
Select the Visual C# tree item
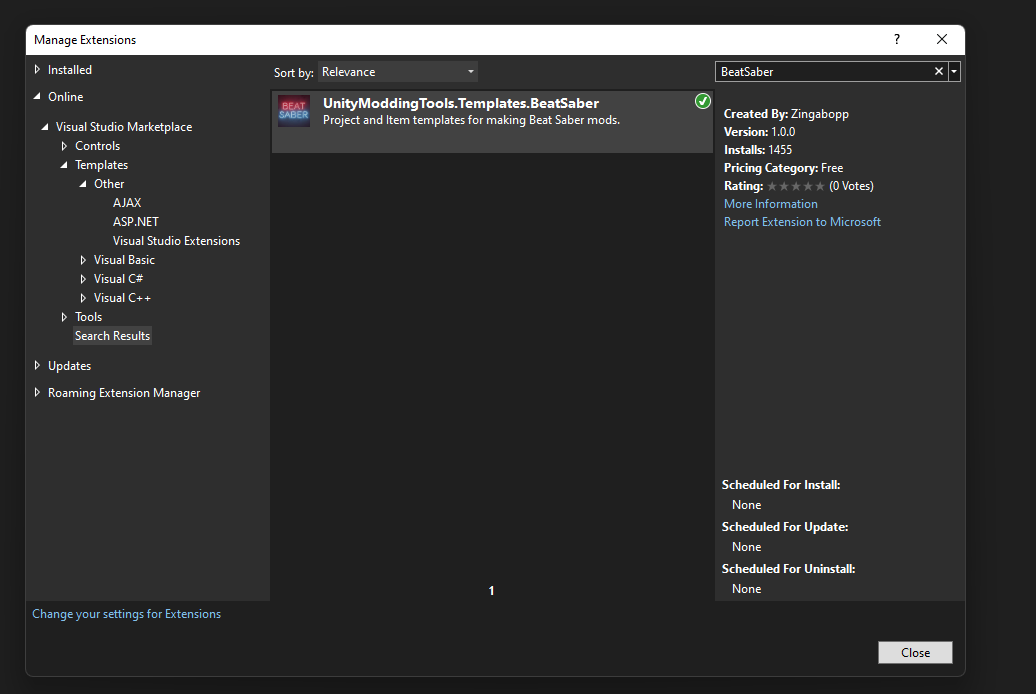tap(118, 279)
